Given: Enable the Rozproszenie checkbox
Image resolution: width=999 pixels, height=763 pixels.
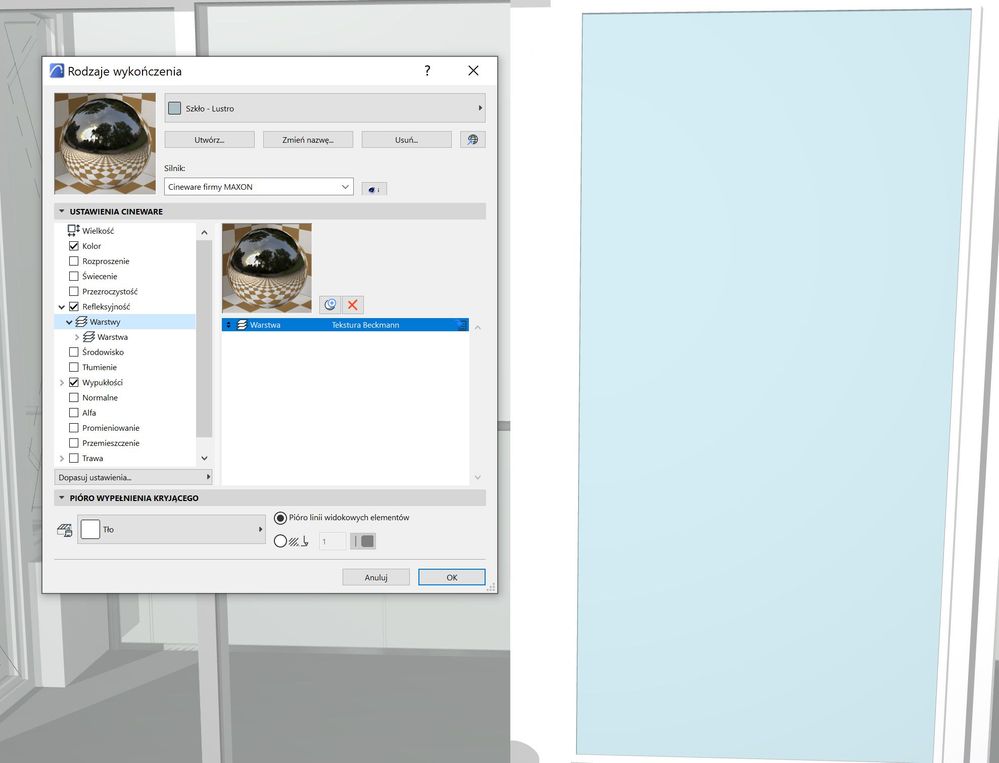Looking at the screenshot, I should click(74, 261).
